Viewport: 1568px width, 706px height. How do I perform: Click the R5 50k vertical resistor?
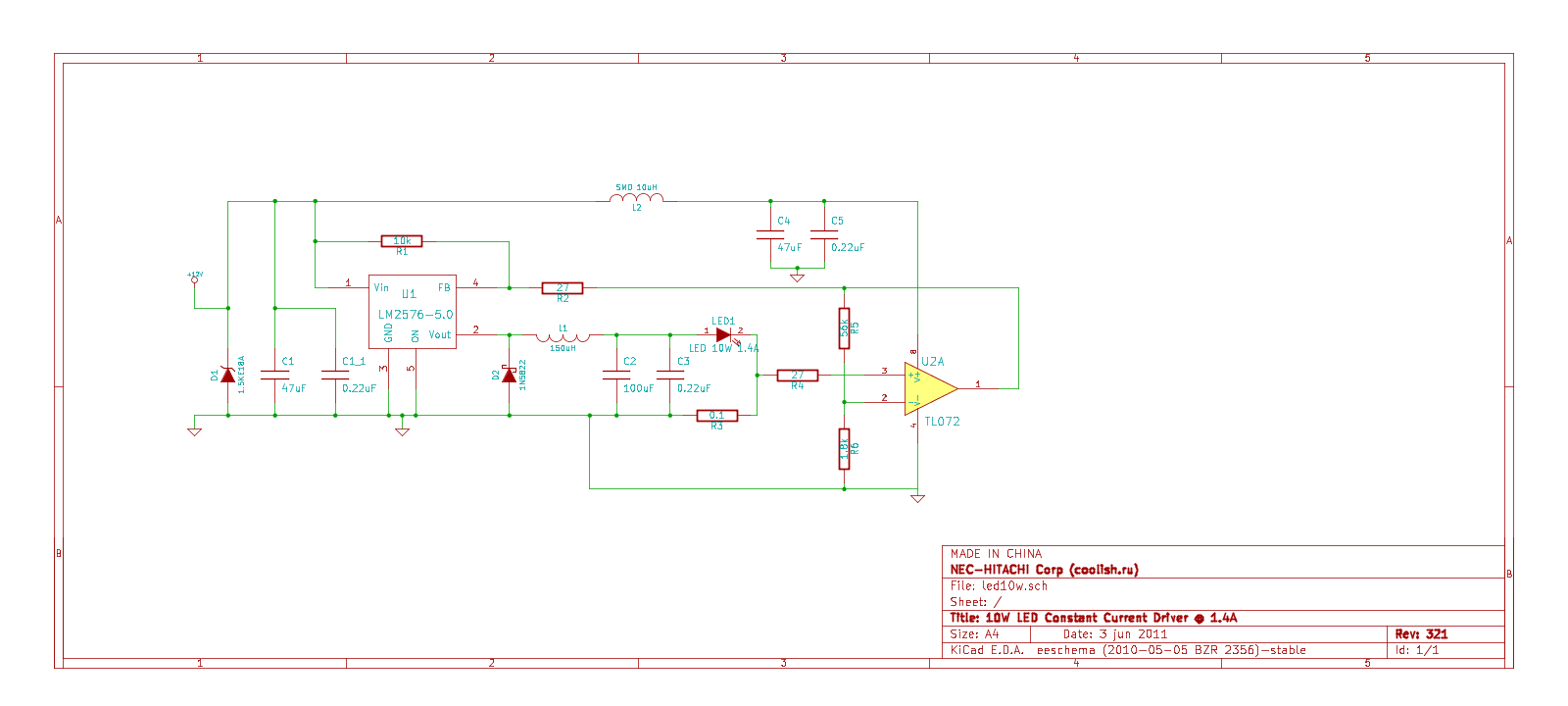tap(844, 328)
